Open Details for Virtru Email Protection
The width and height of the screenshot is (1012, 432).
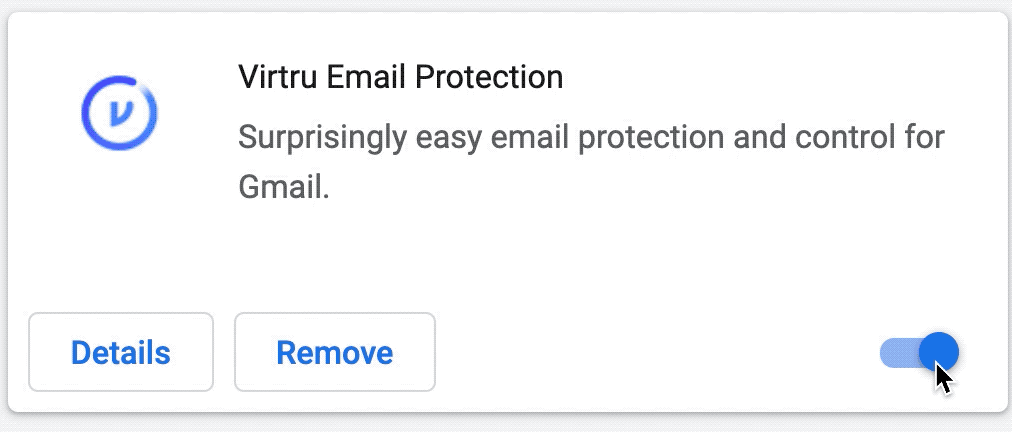pos(121,352)
